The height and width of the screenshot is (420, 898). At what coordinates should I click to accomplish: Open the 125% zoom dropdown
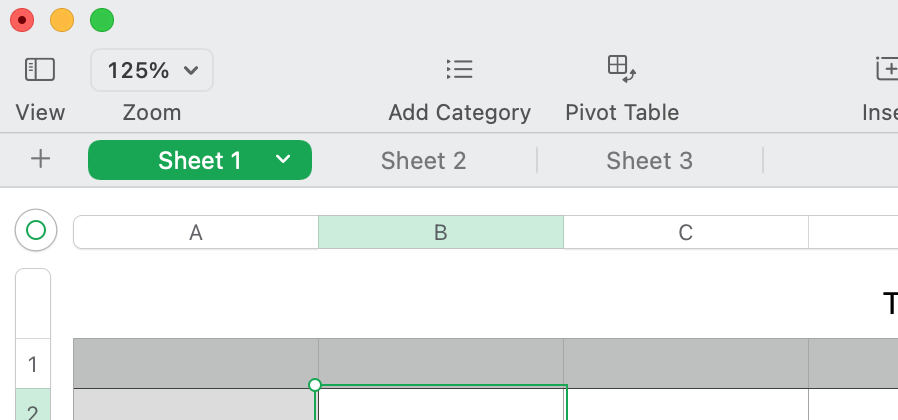pyautogui.click(x=152, y=70)
